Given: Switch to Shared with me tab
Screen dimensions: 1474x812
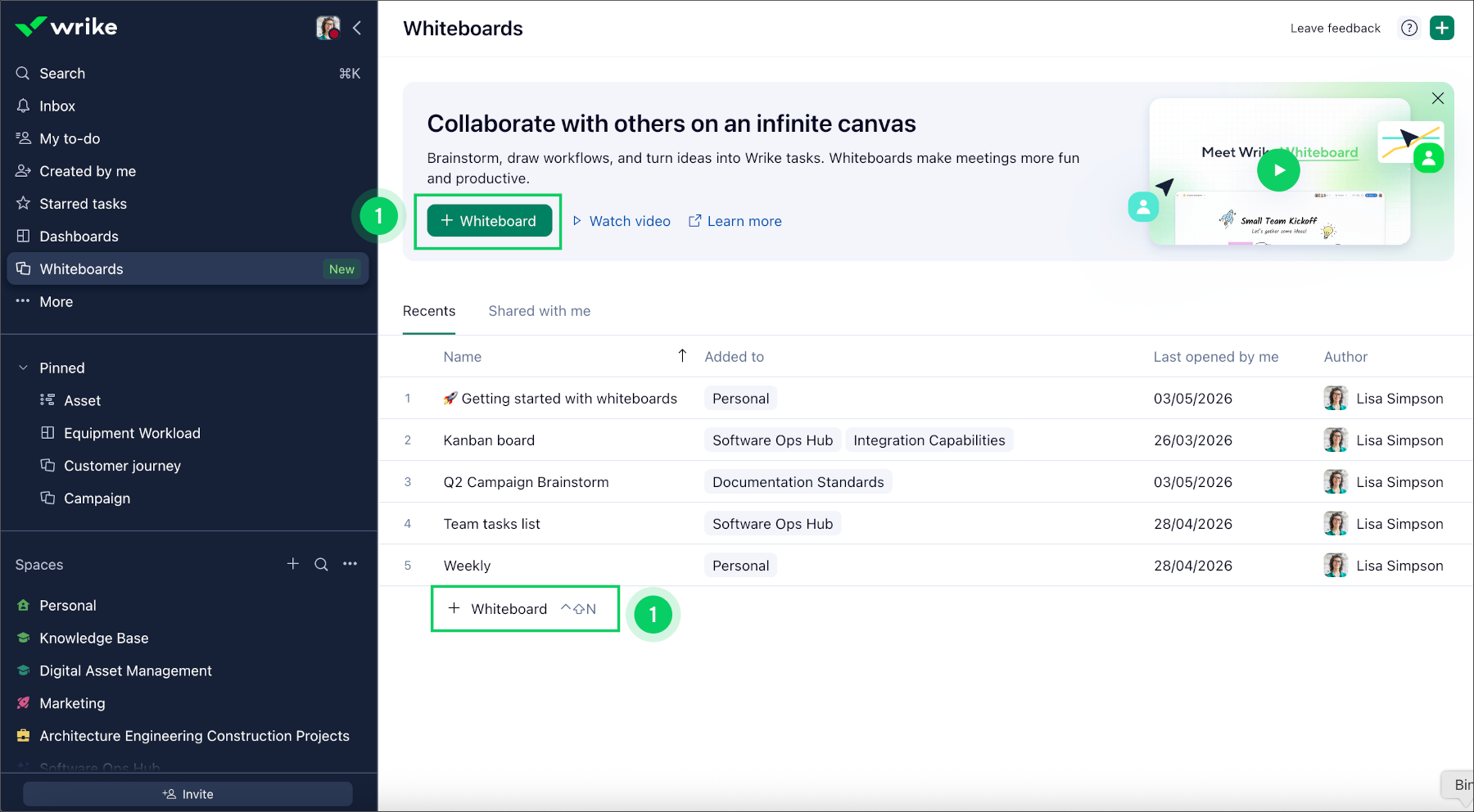Looking at the screenshot, I should [540, 311].
